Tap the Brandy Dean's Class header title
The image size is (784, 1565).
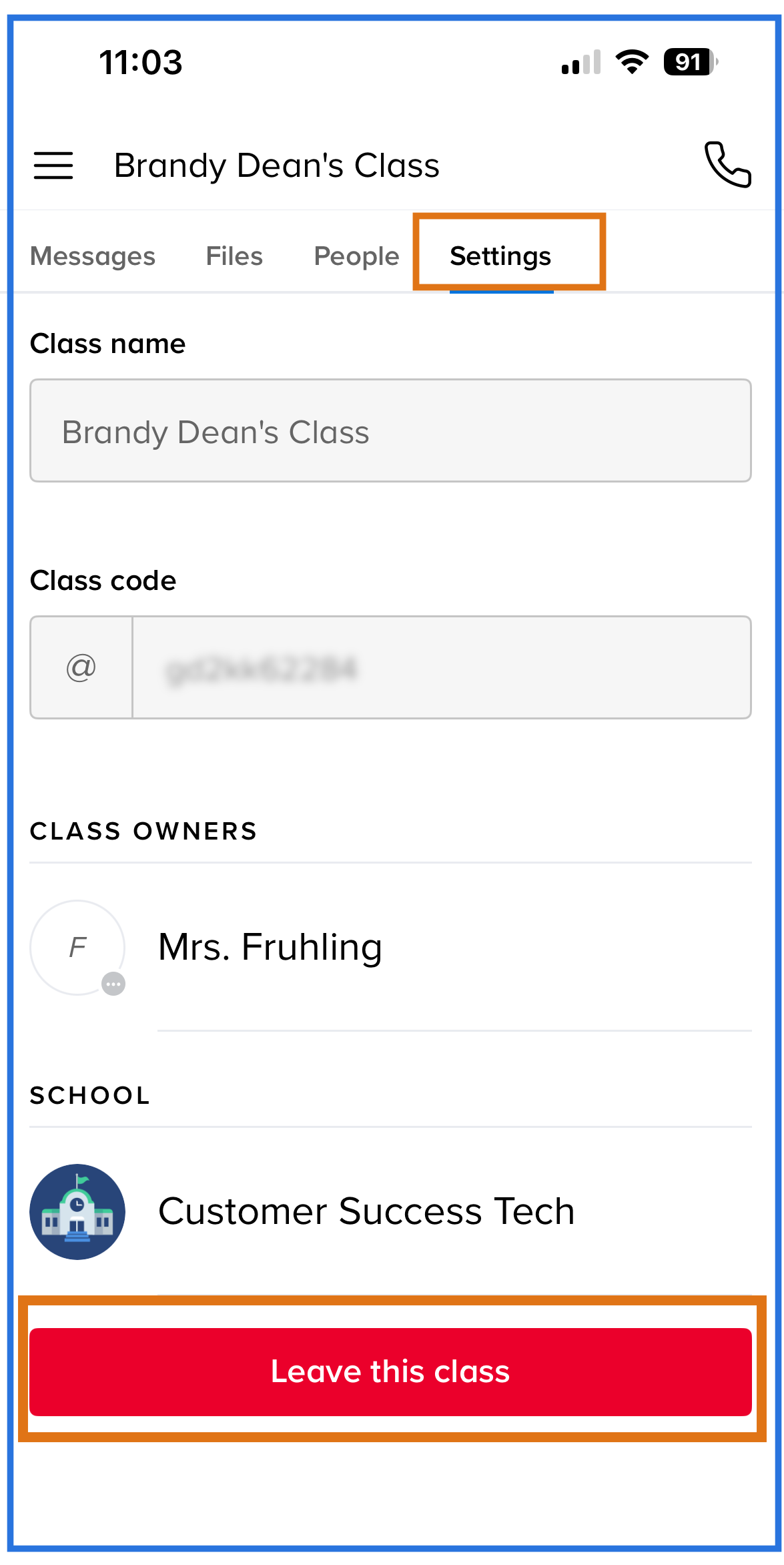(x=277, y=166)
